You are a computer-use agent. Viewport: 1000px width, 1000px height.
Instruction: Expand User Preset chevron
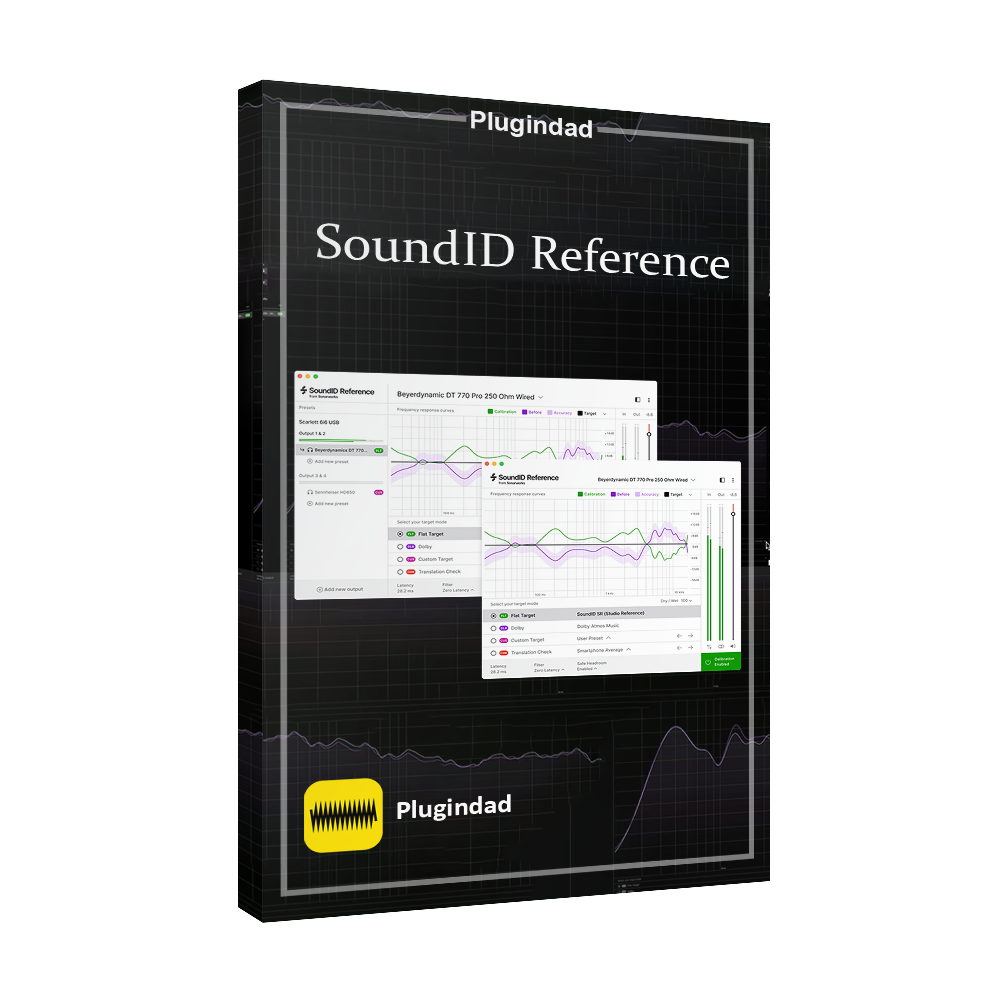[x=608, y=638]
